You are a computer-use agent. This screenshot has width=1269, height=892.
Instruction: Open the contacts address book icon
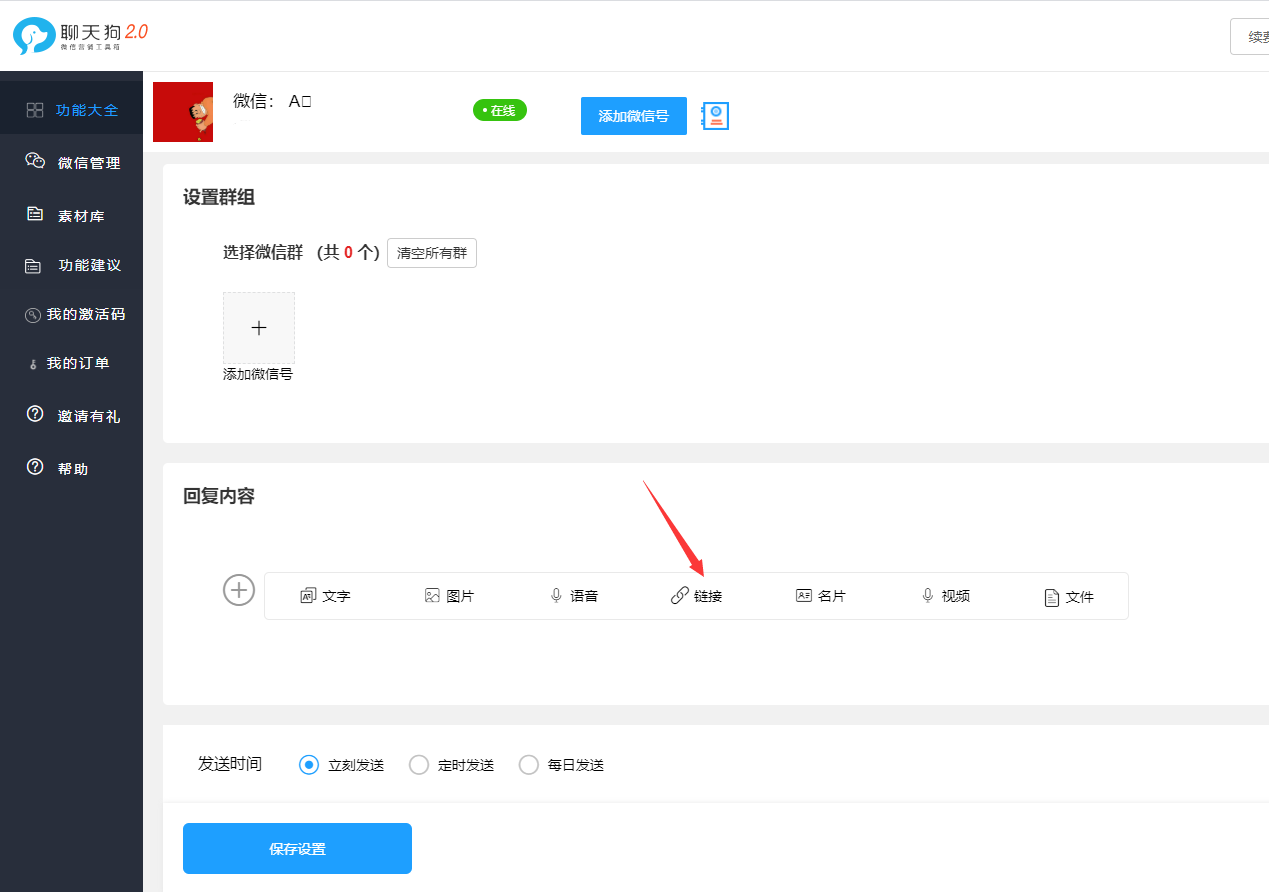(715, 116)
